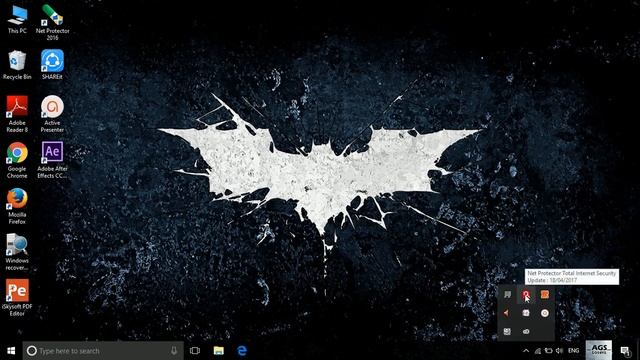Click the white square icon in overflow bottom row
Screen dimensions: 640x360
pyautogui.click(x=507, y=331)
